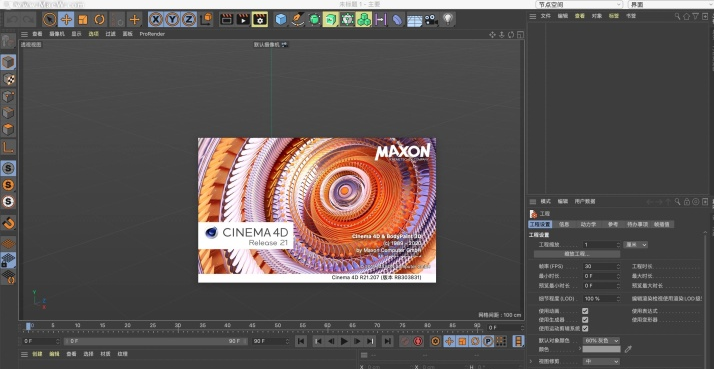Open the 节点空间 dropdown at top
This screenshot has height=369, width=714.
point(580,5)
